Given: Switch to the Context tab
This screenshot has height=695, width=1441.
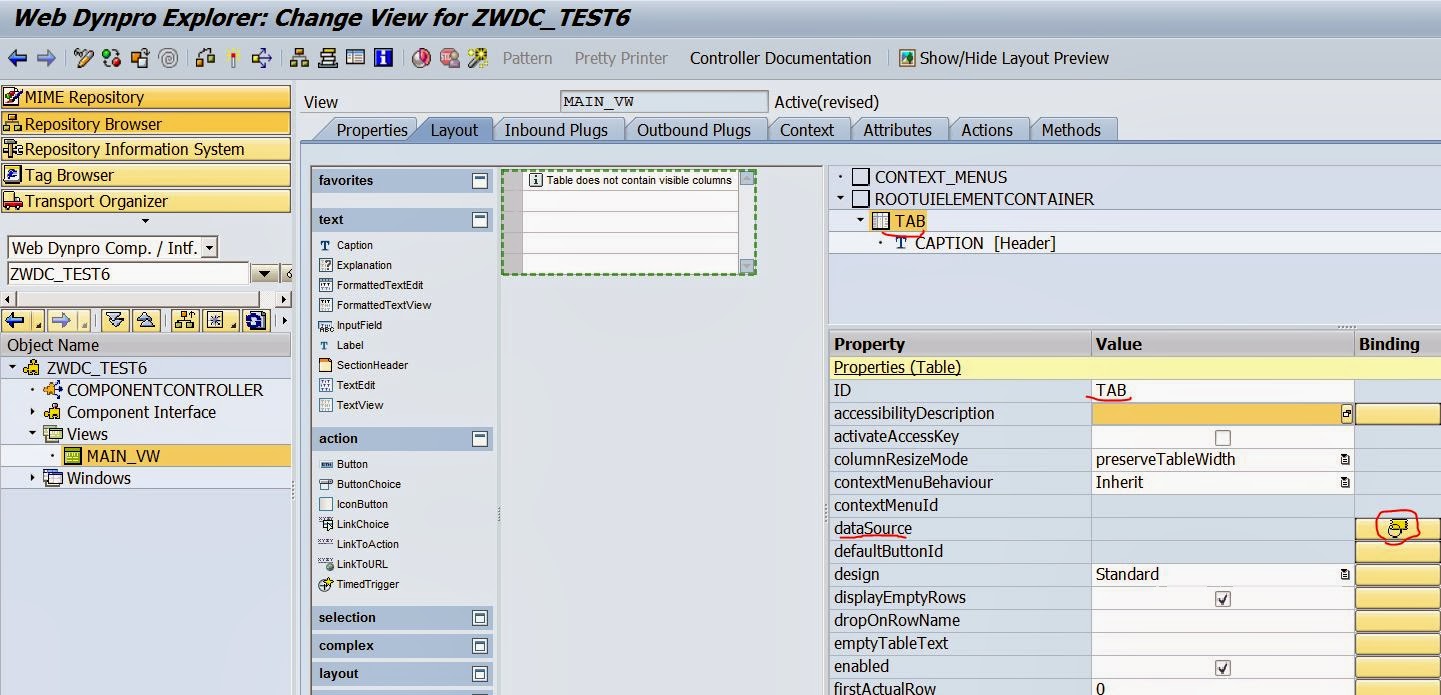Looking at the screenshot, I should click(807, 130).
